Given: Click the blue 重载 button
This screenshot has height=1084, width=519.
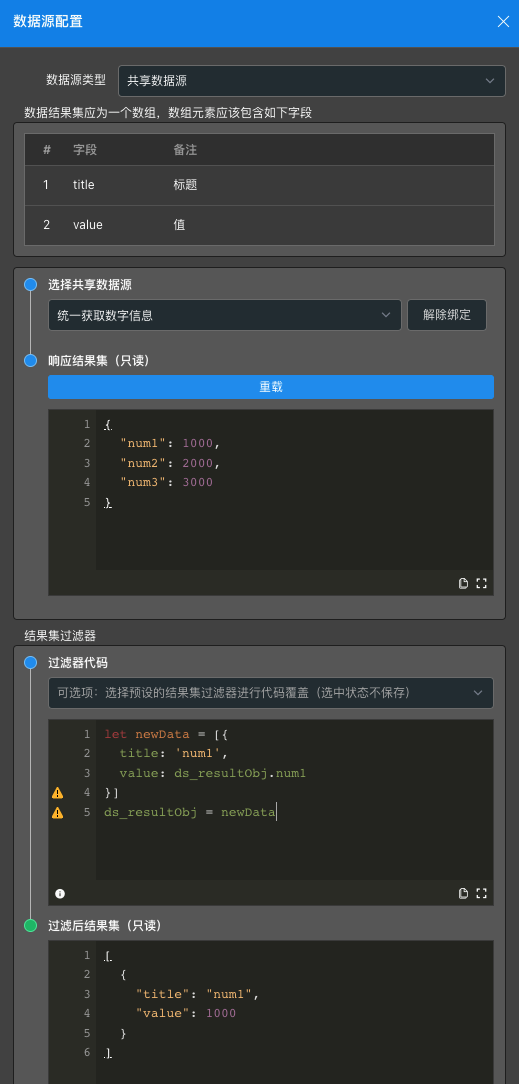Looking at the screenshot, I should point(271,387).
